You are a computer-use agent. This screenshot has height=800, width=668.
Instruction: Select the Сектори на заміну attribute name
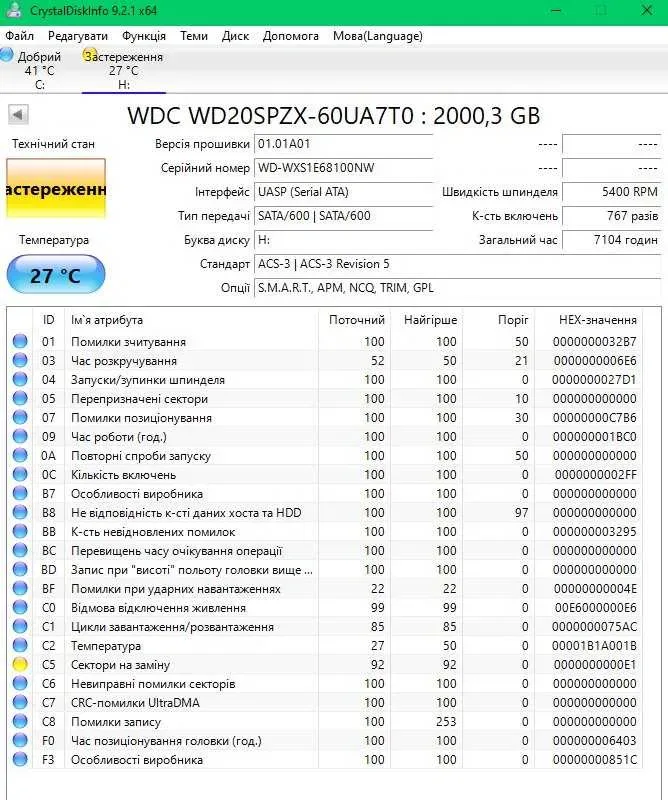120,665
